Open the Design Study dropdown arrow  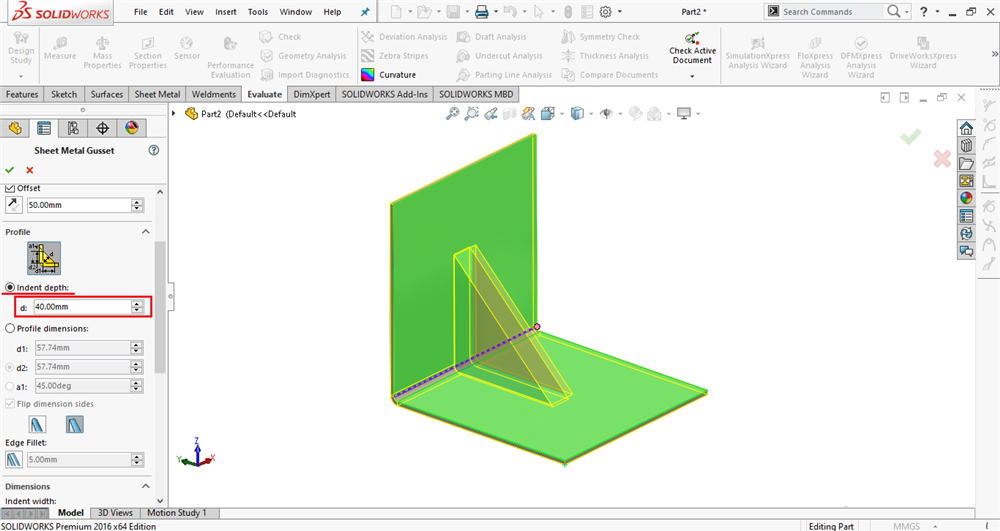[20, 76]
